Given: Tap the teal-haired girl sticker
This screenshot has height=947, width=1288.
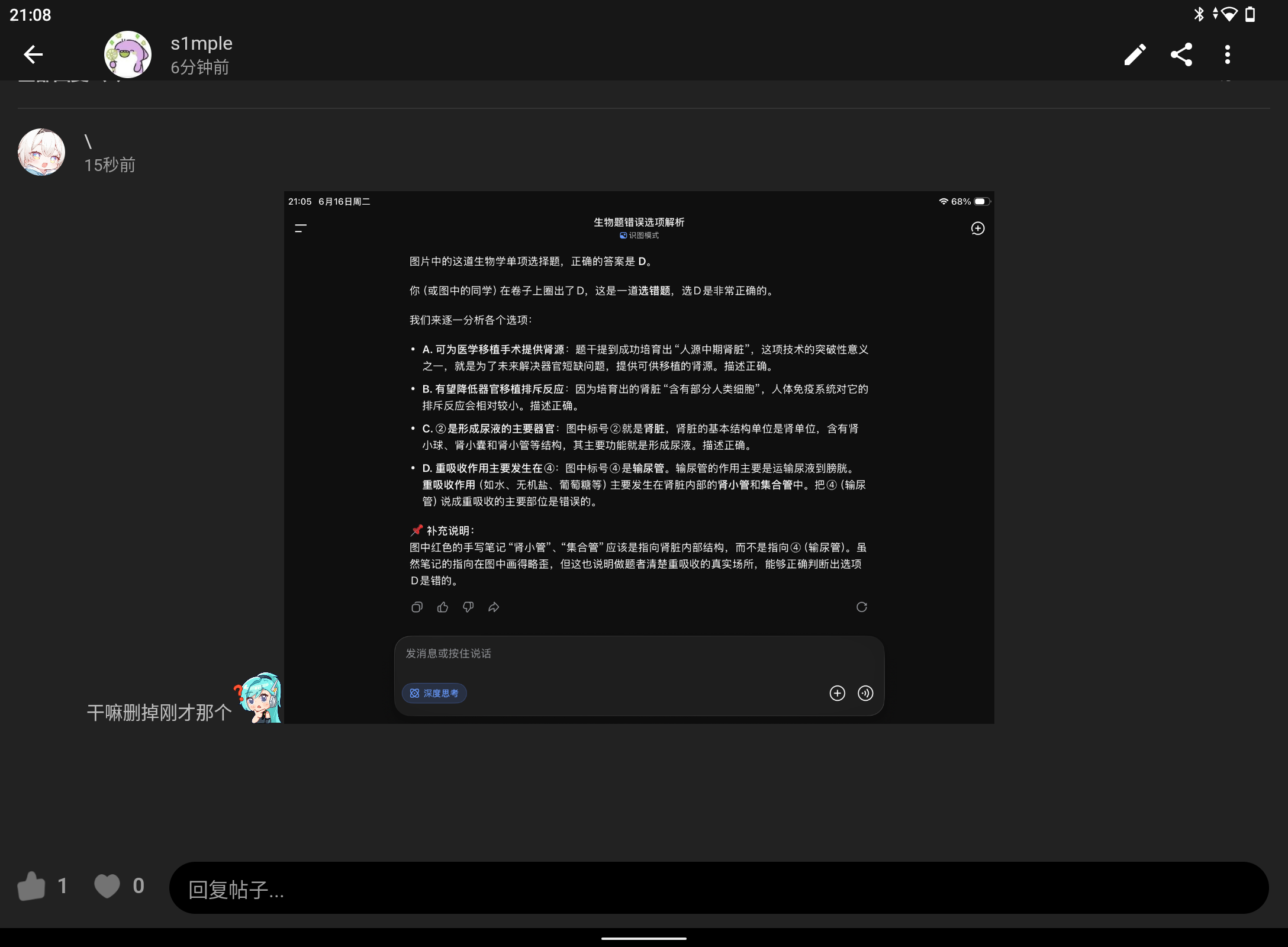Looking at the screenshot, I should (259, 697).
